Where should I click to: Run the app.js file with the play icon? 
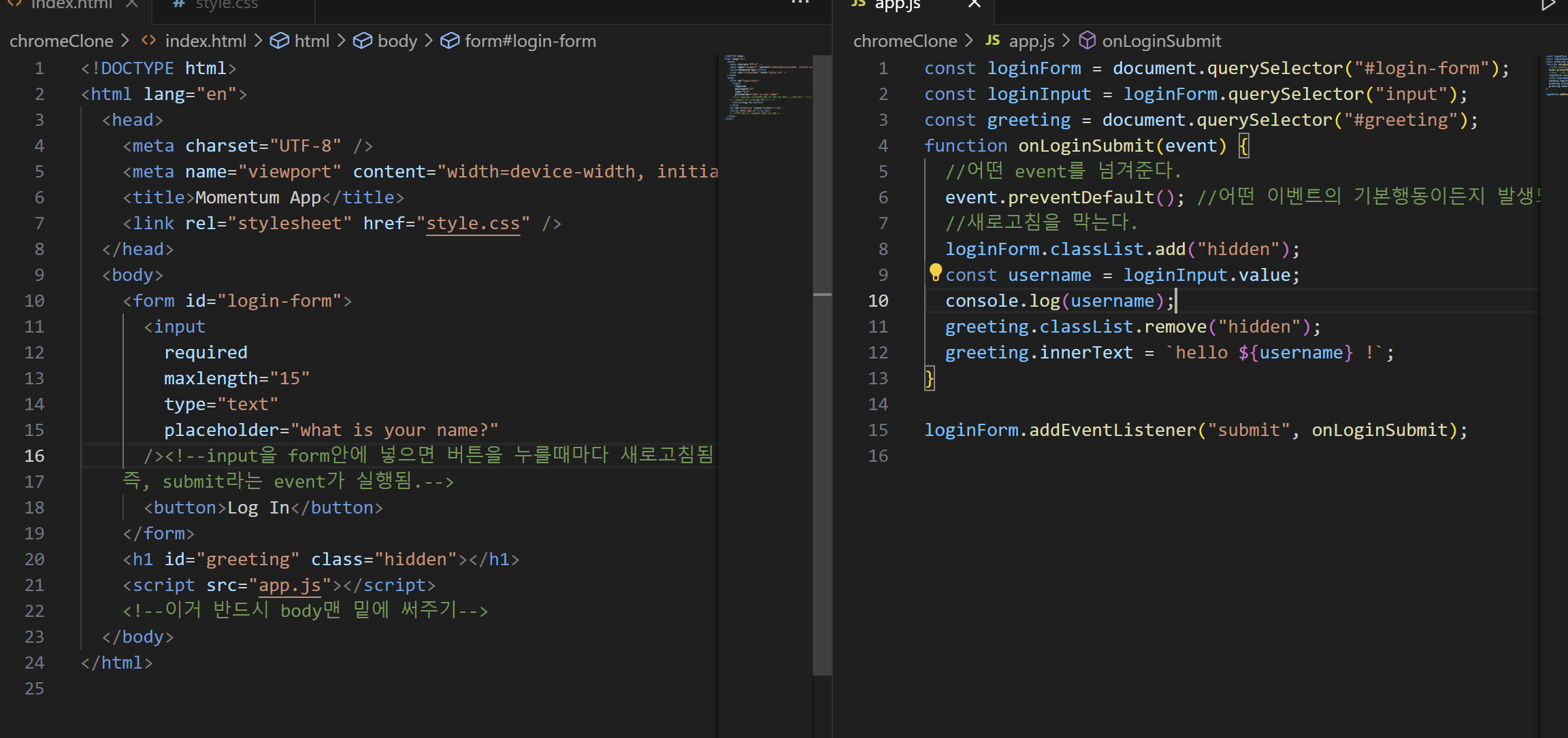(x=1548, y=5)
